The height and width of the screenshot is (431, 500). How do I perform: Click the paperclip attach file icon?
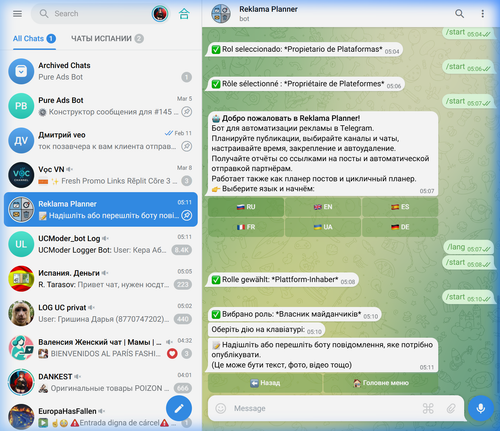(451, 408)
